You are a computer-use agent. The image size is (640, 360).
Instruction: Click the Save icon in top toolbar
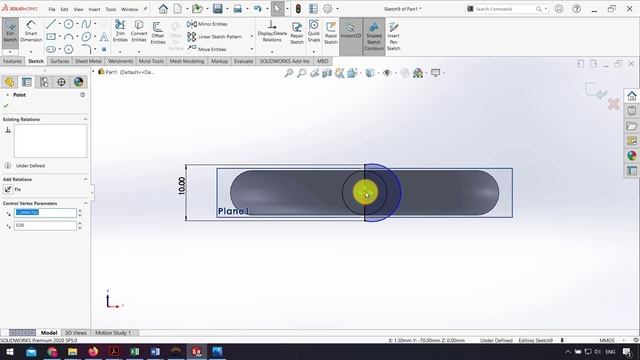218,9
